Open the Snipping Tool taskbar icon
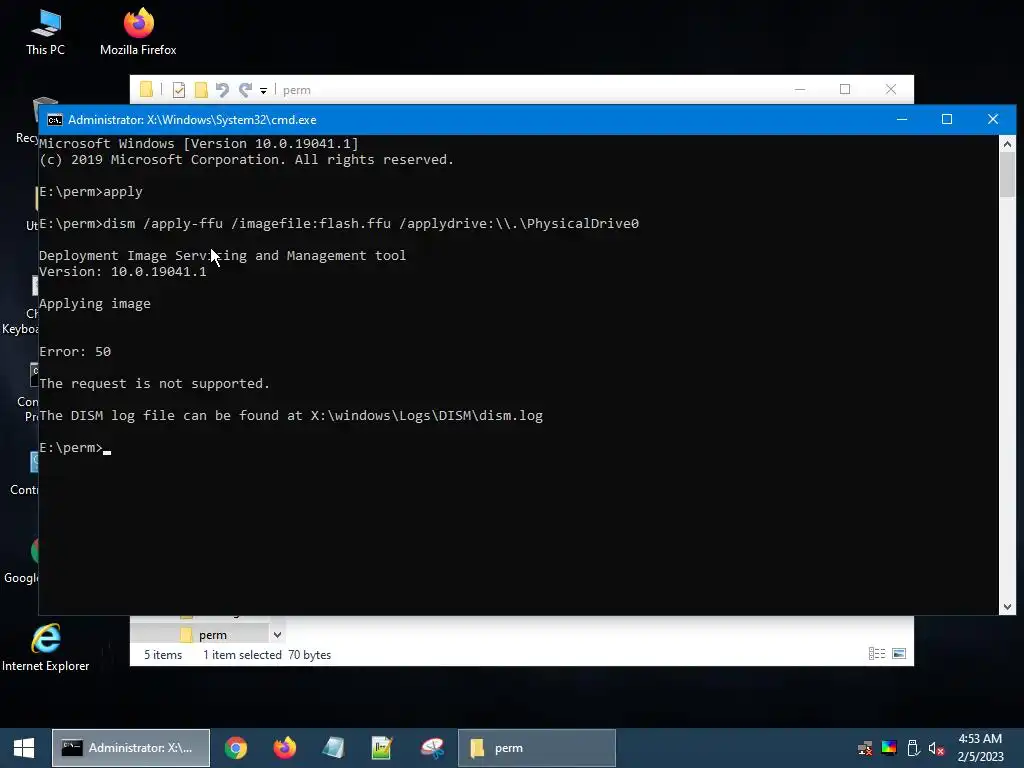 click(x=432, y=748)
